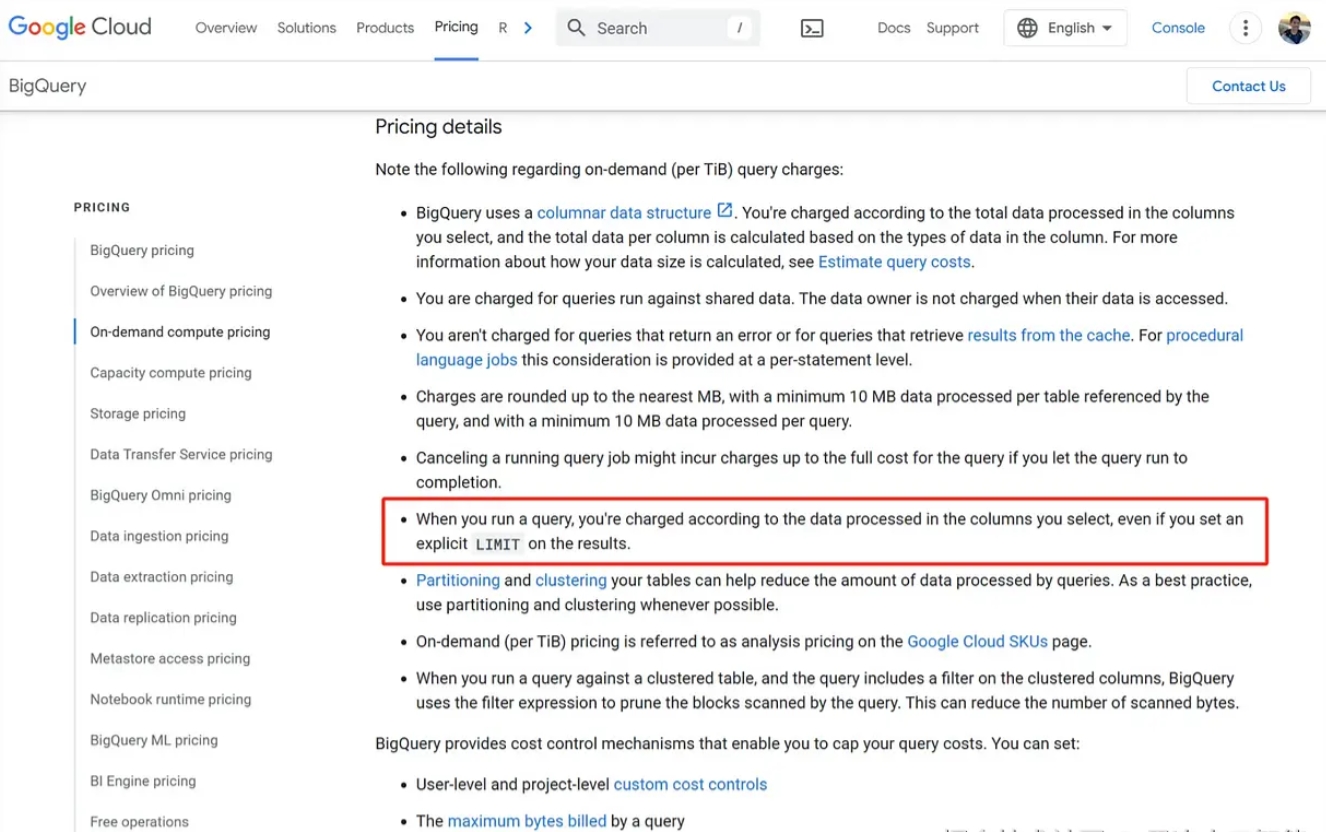Open Data extraction pricing sidebar item
The width and height of the screenshot is (1326, 832).
(161, 577)
